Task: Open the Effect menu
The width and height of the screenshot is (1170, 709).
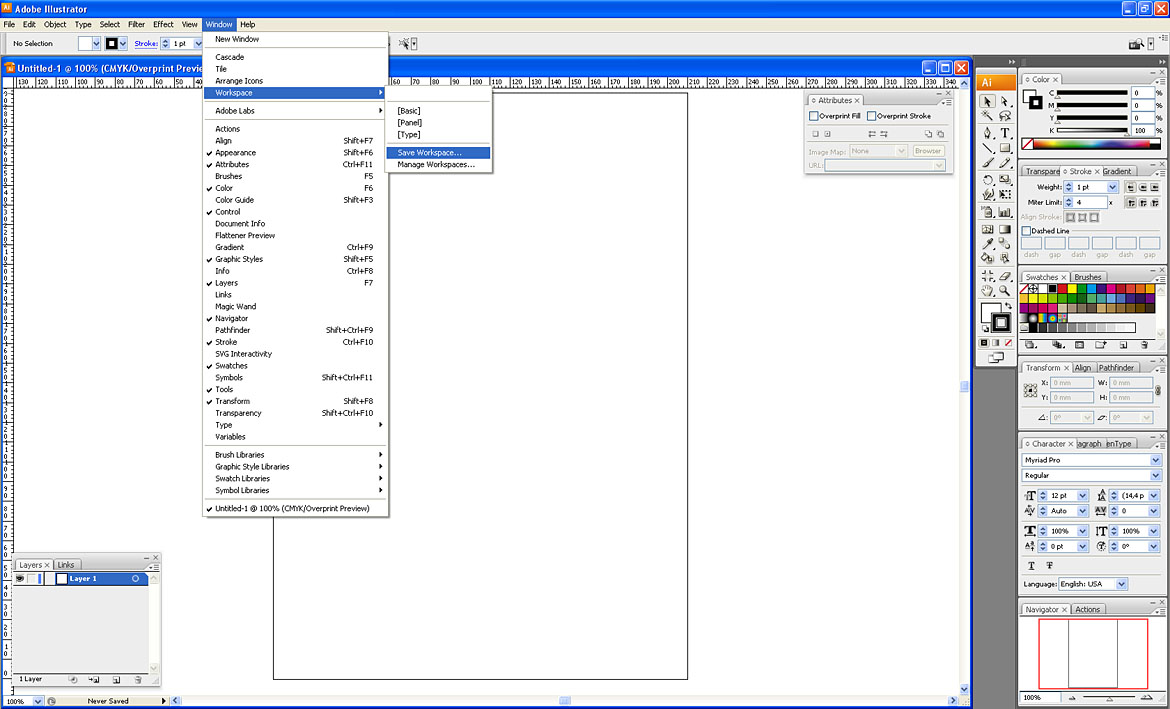Action: coord(163,24)
